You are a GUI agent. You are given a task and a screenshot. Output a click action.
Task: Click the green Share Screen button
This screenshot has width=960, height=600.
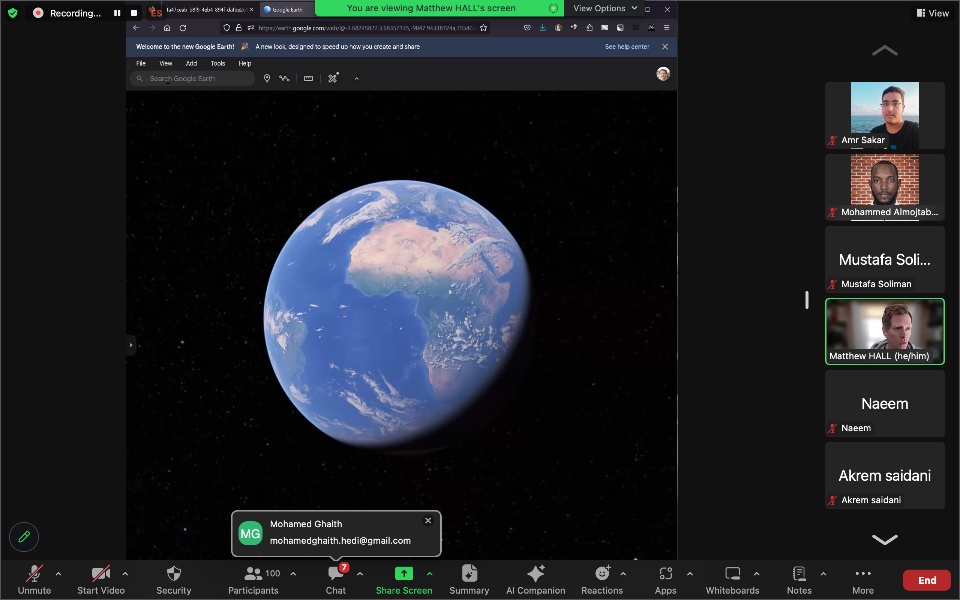[x=404, y=580]
